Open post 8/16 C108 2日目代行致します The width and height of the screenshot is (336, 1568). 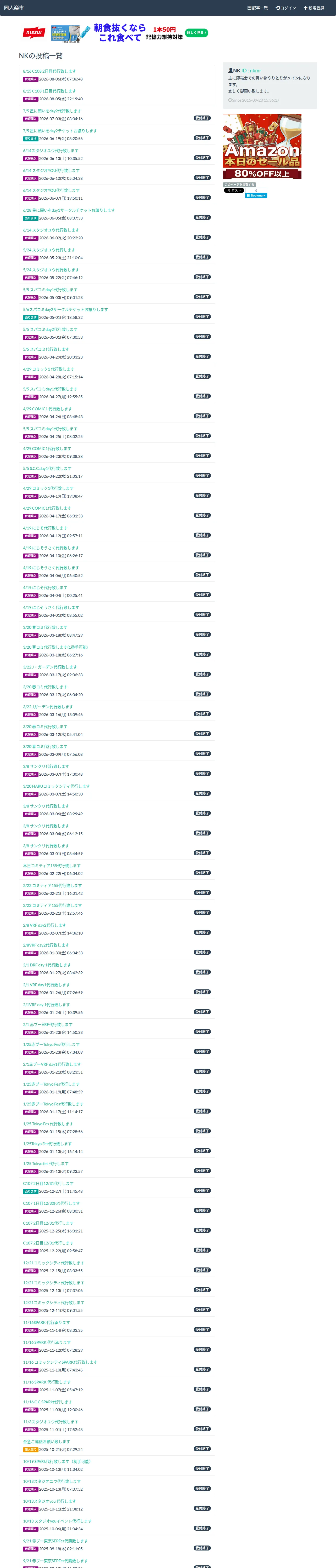(49, 71)
